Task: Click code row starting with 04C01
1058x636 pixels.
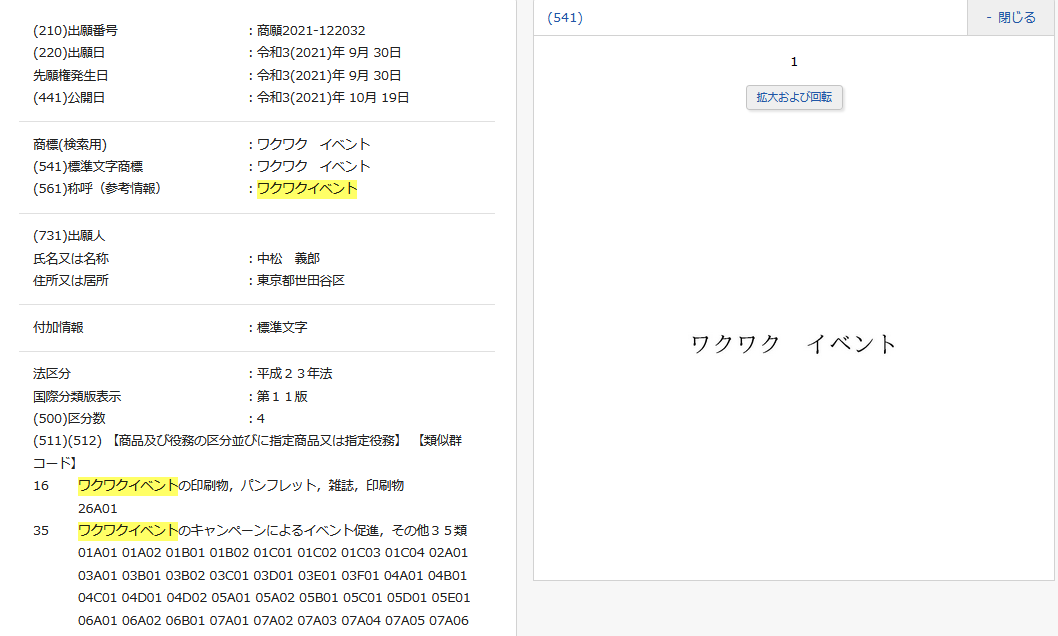Action: [x=274, y=598]
